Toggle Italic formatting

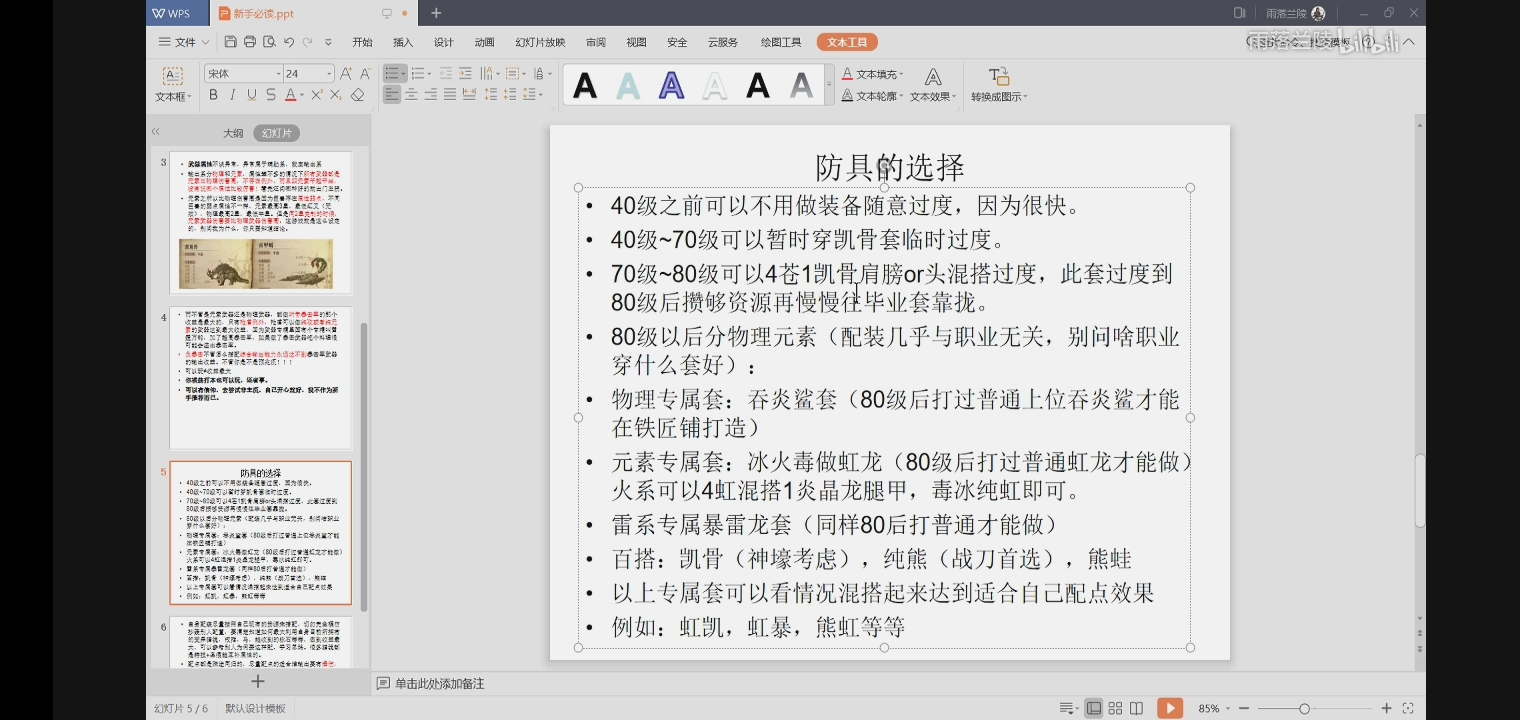click(232, 95)
